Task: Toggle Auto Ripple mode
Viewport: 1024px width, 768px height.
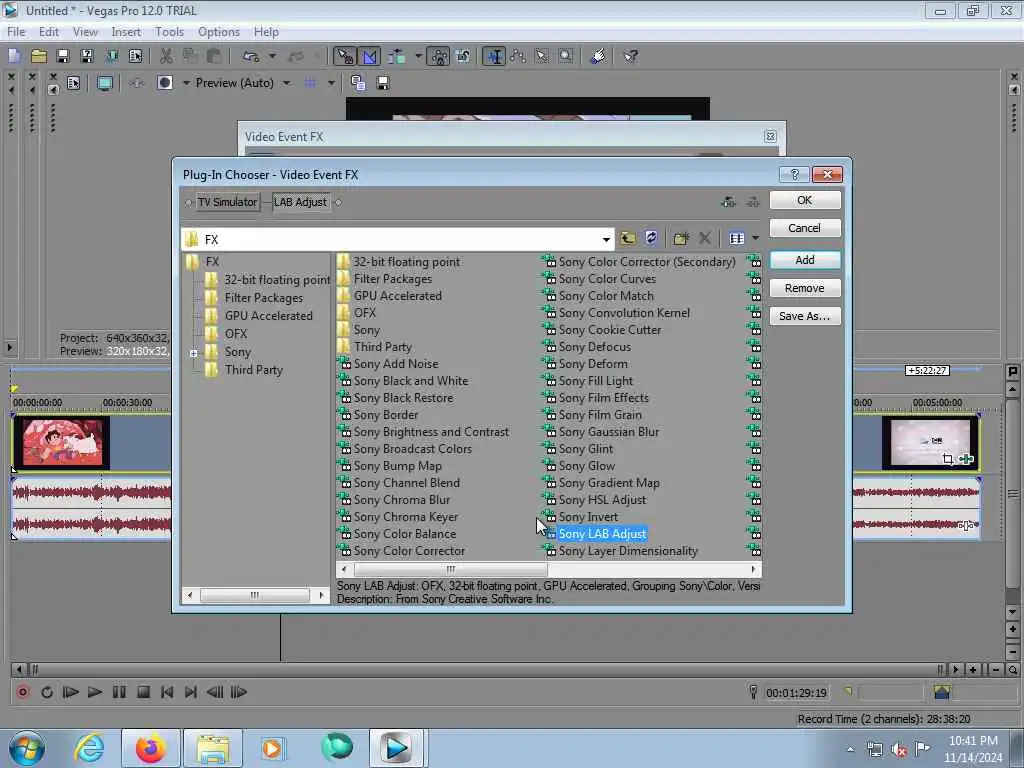Action: pyautogui.click(x=398, y=56)
